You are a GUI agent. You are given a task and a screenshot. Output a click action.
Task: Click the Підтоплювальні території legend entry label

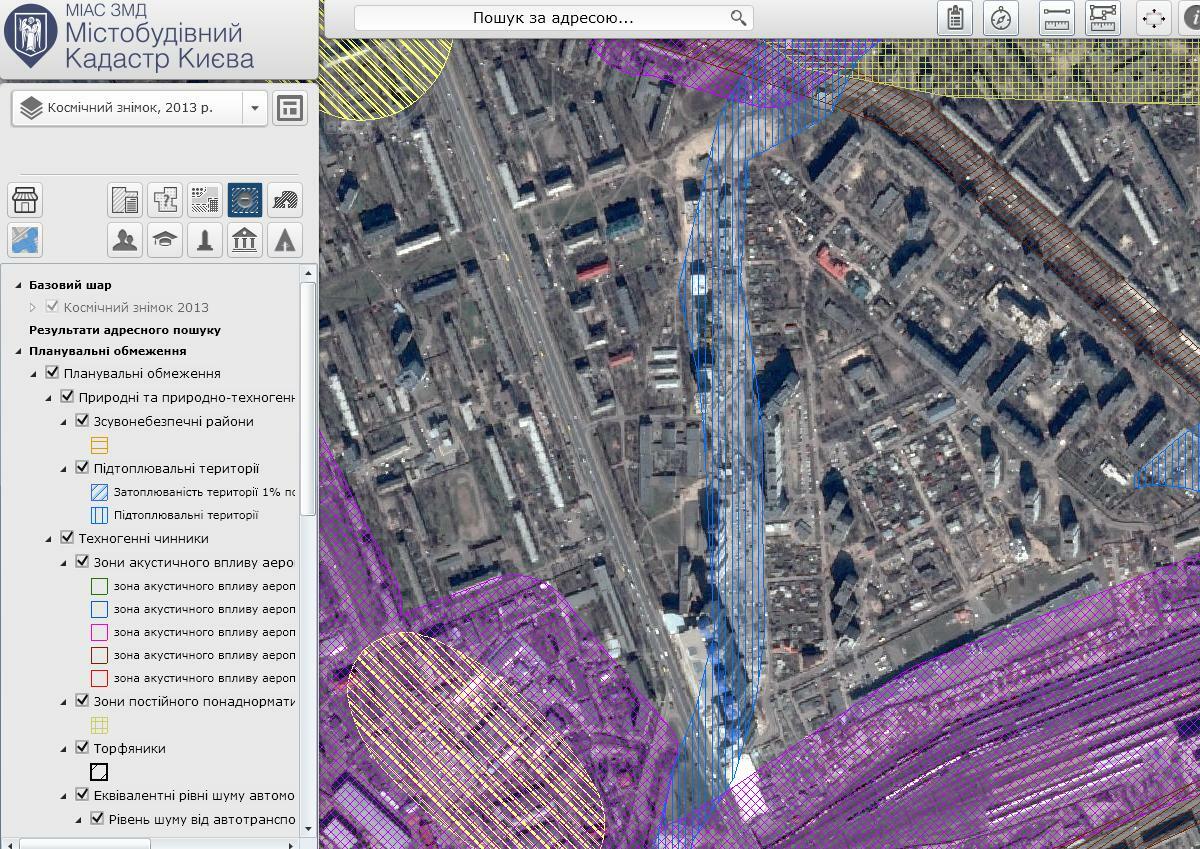click(186, 515)
